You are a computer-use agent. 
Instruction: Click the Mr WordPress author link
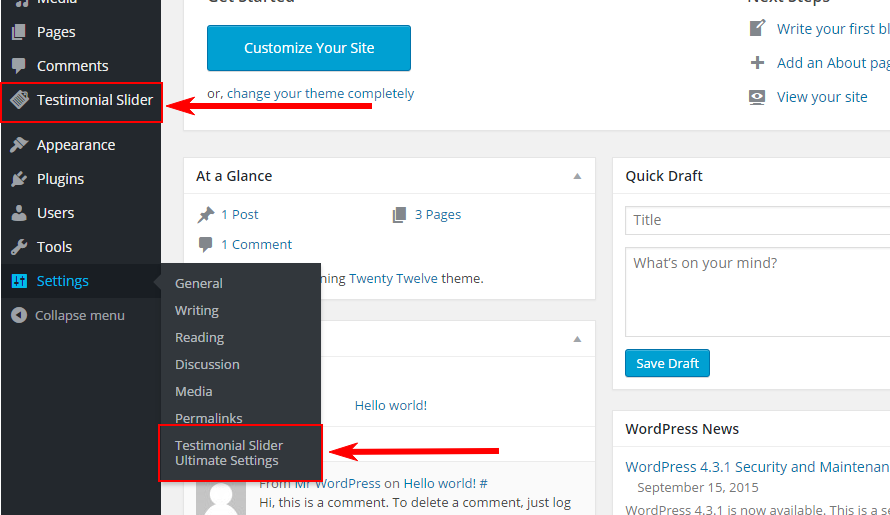click(337, 484)
